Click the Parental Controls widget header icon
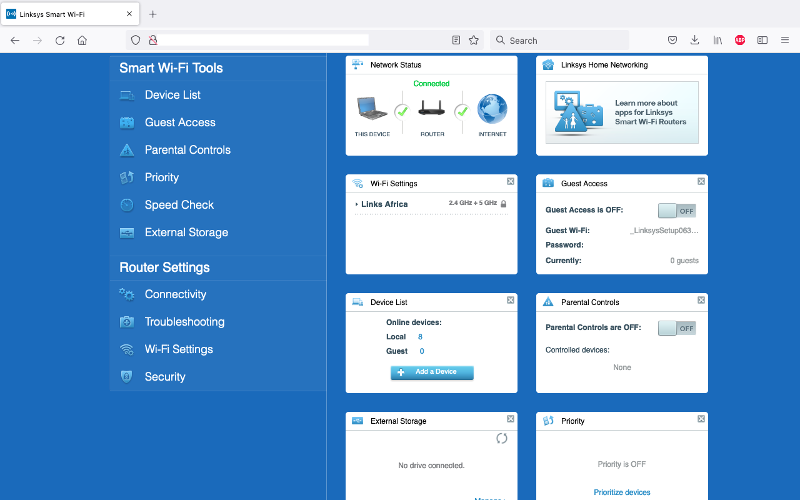The height and width of the screenshot is (500, 800). point(548,302)
